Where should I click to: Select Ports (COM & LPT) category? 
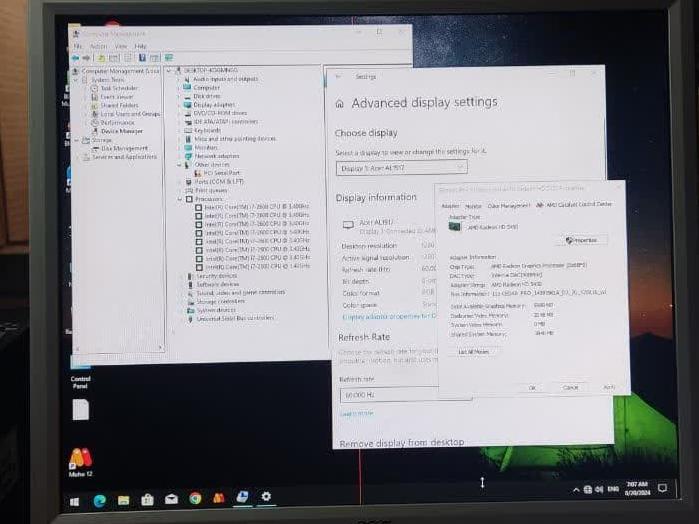219,182
